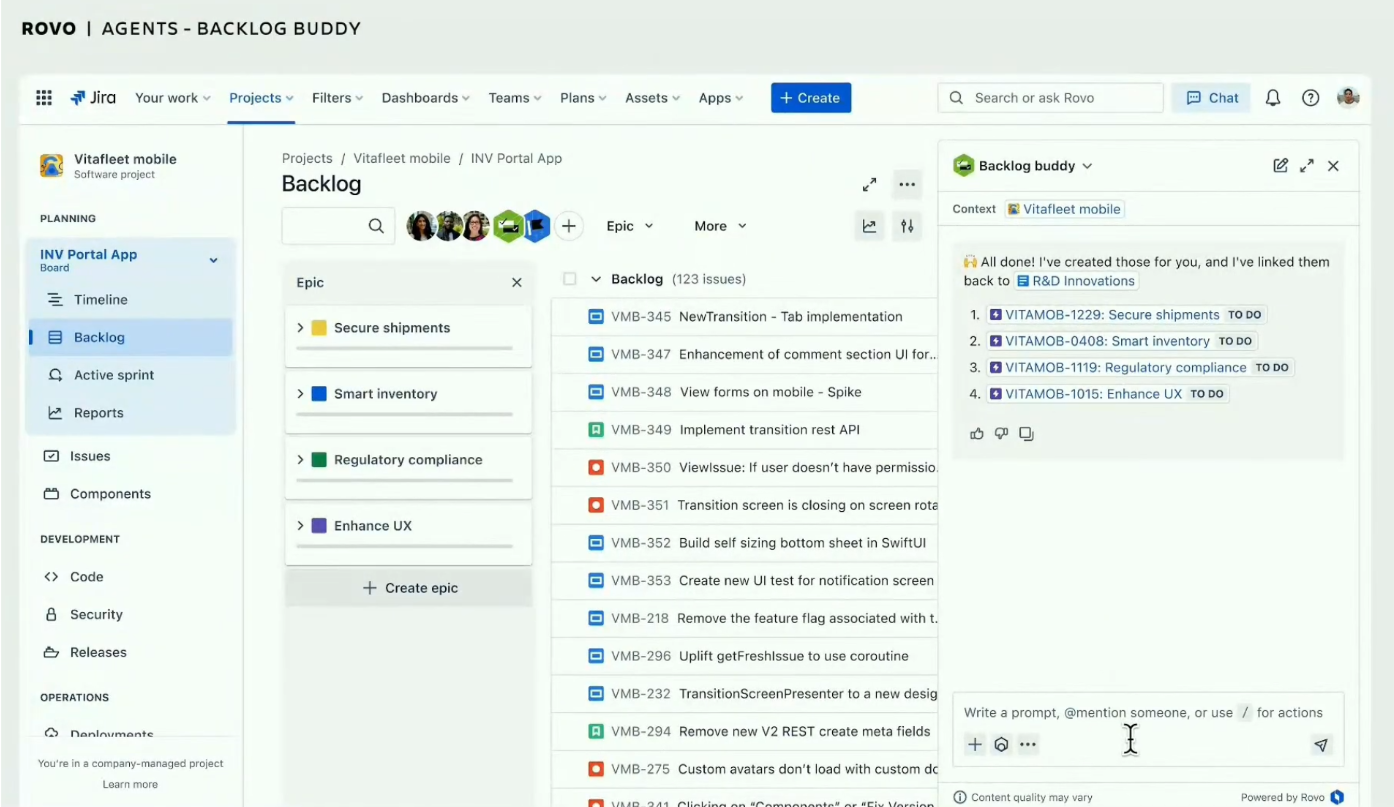Screen dimensions: 1394x807
Task: Open the Plans menu
Action: 584,98
